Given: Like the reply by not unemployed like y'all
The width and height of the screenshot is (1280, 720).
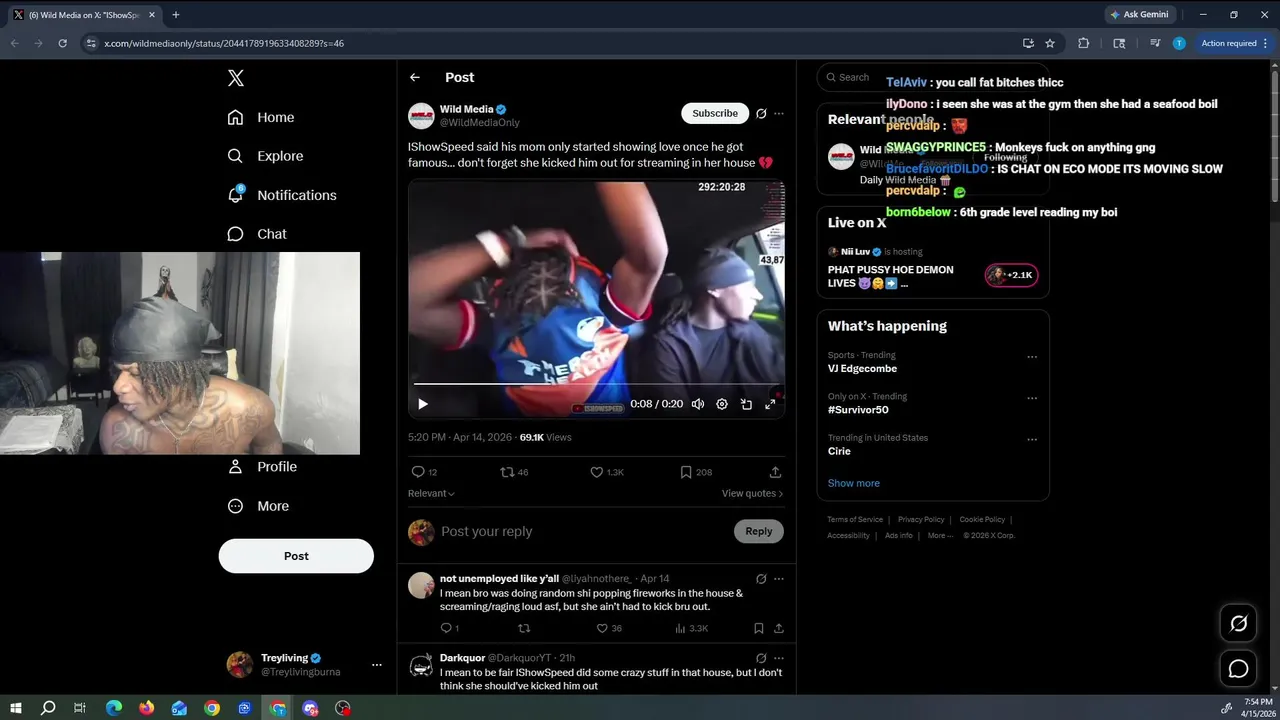Looking at the screenshot, I should (x=609, y=628).
